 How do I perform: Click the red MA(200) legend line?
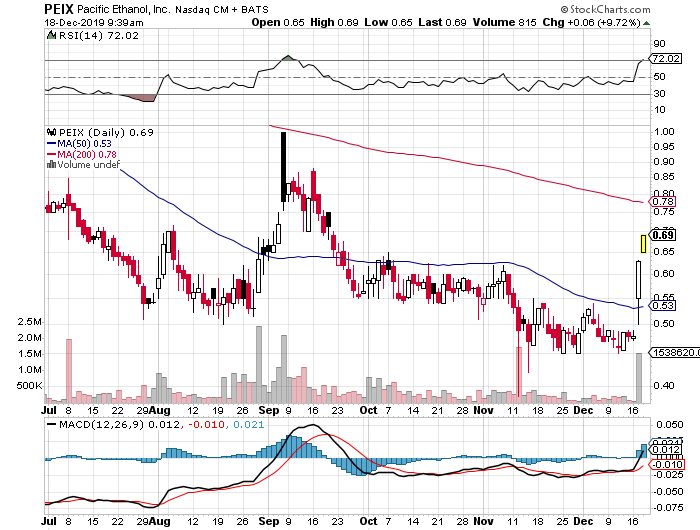coord(51,154)
